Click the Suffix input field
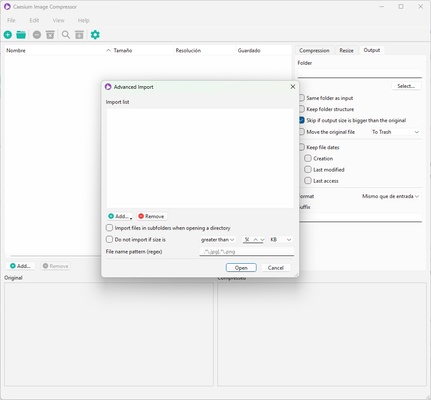This screenshot has height=400, width=431. (360, 217)
